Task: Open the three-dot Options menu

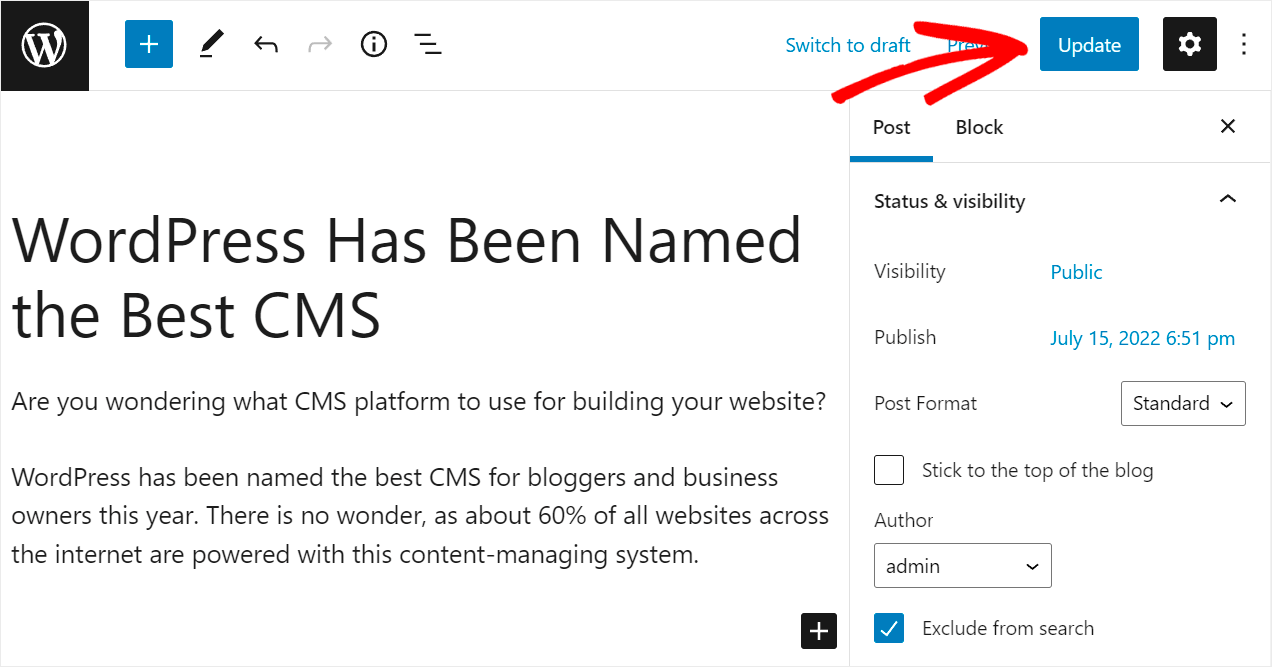Action: point(1244,44)
